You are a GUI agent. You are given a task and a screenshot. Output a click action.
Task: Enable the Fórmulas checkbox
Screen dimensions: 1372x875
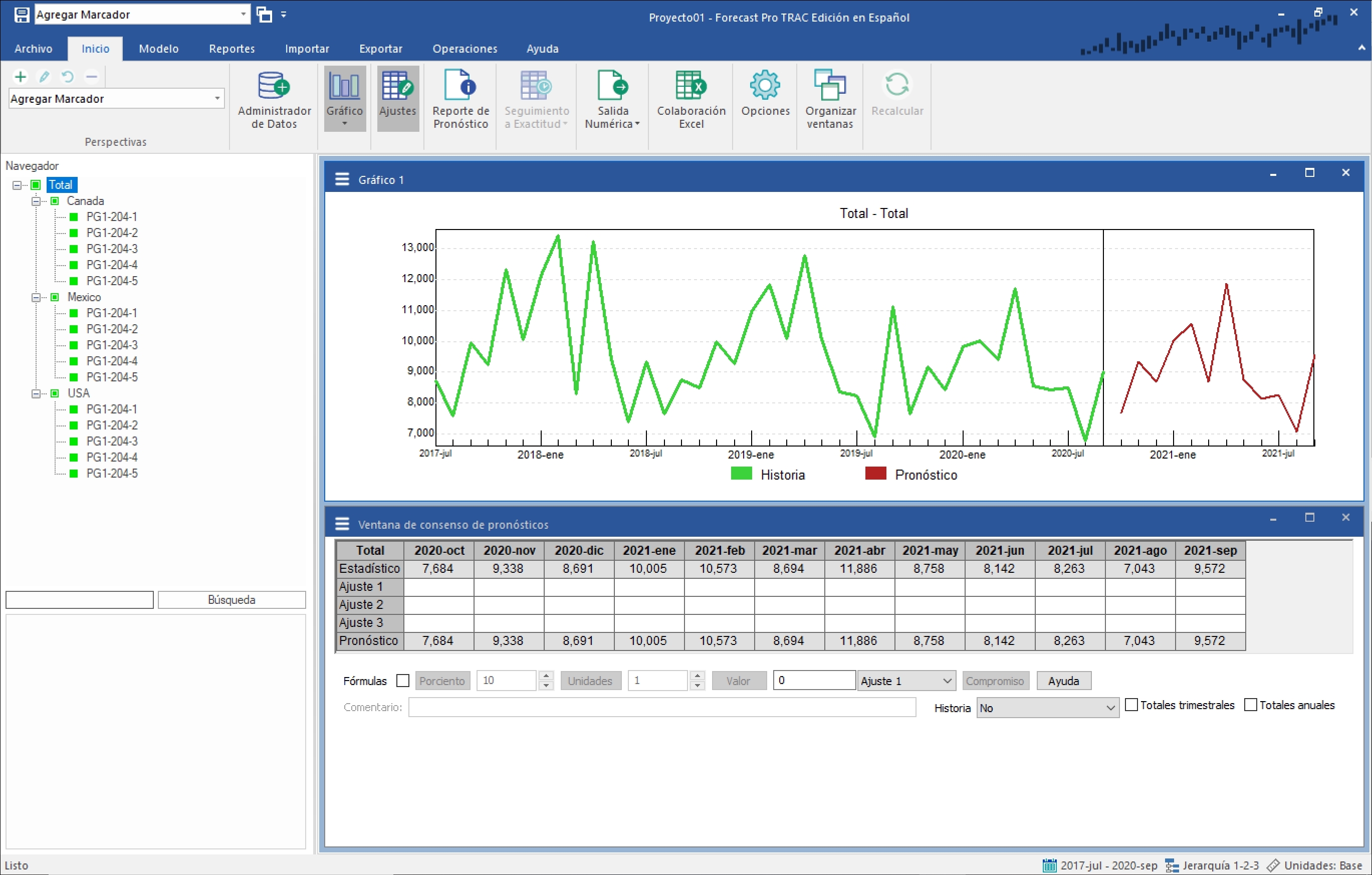point(403,681)
